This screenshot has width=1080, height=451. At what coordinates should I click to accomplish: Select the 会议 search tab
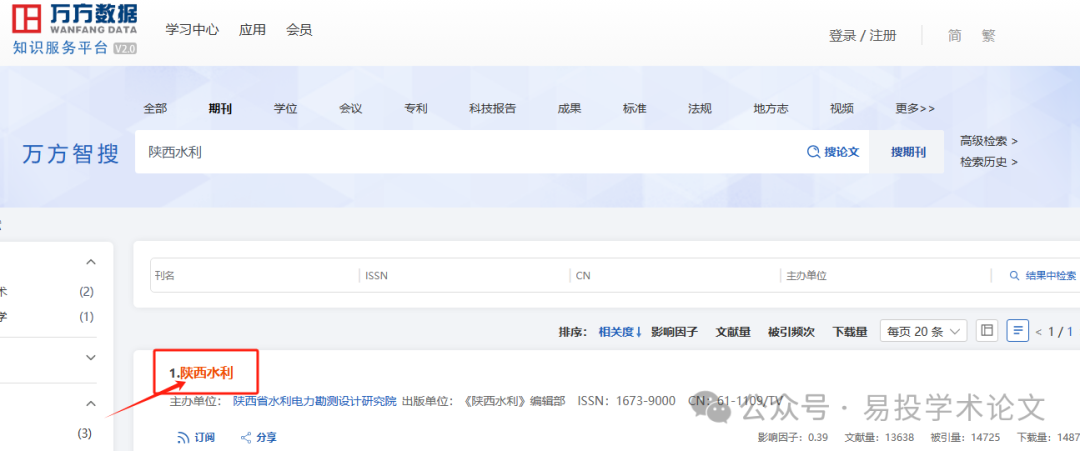(x=351, y=108)
